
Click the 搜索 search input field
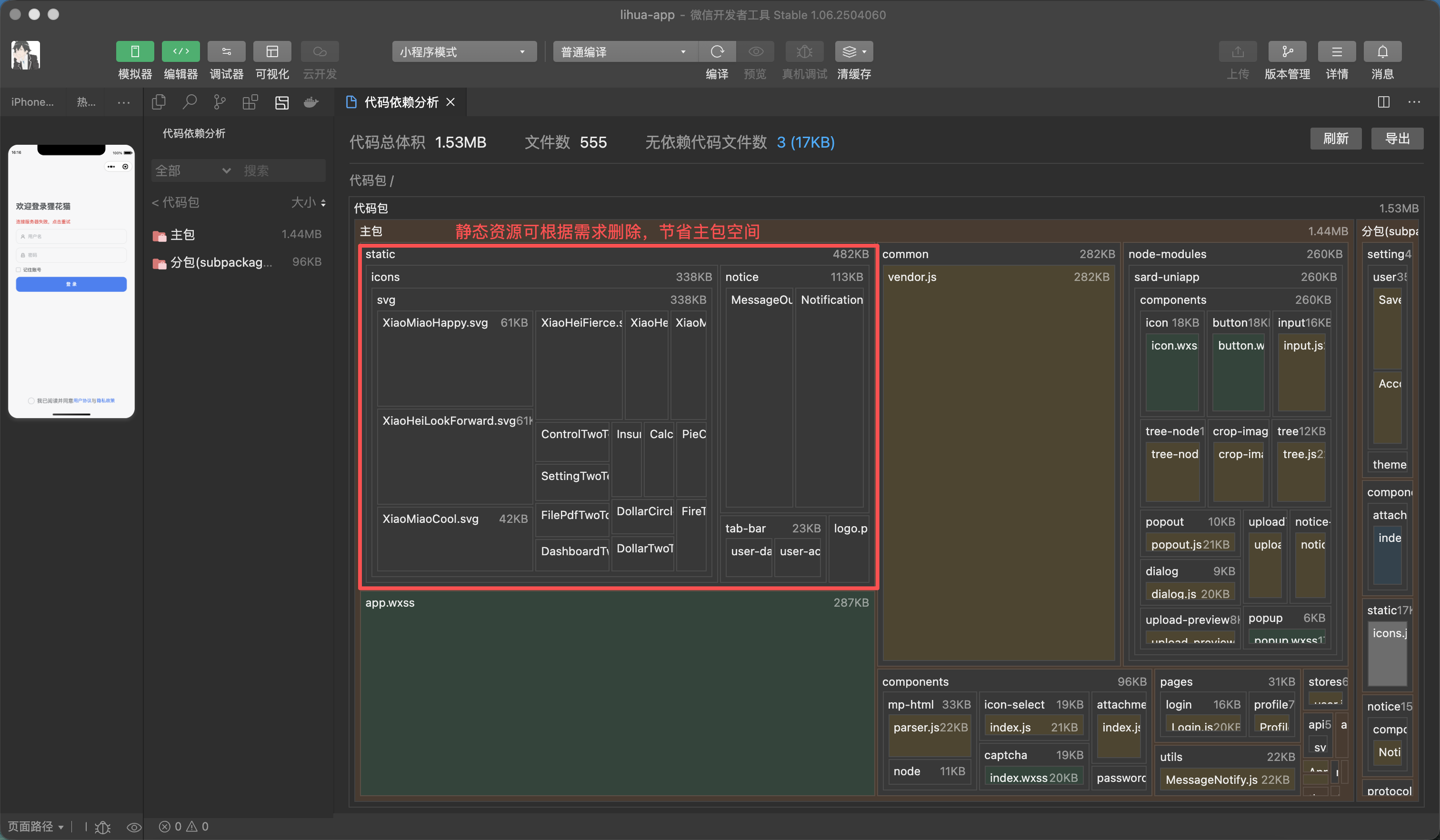(x=281, y=170)
